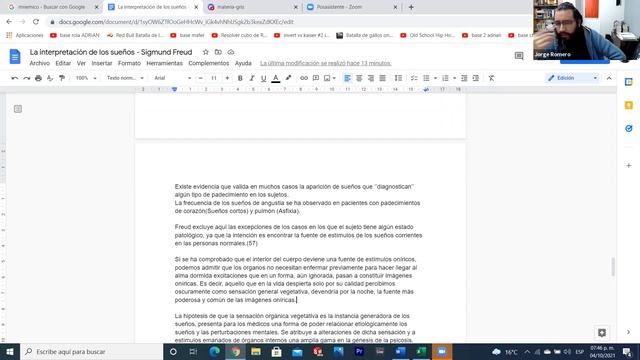This screenshot has height=360, width=640.
Task: Insert a numbered list
Action: pos(445,78)
